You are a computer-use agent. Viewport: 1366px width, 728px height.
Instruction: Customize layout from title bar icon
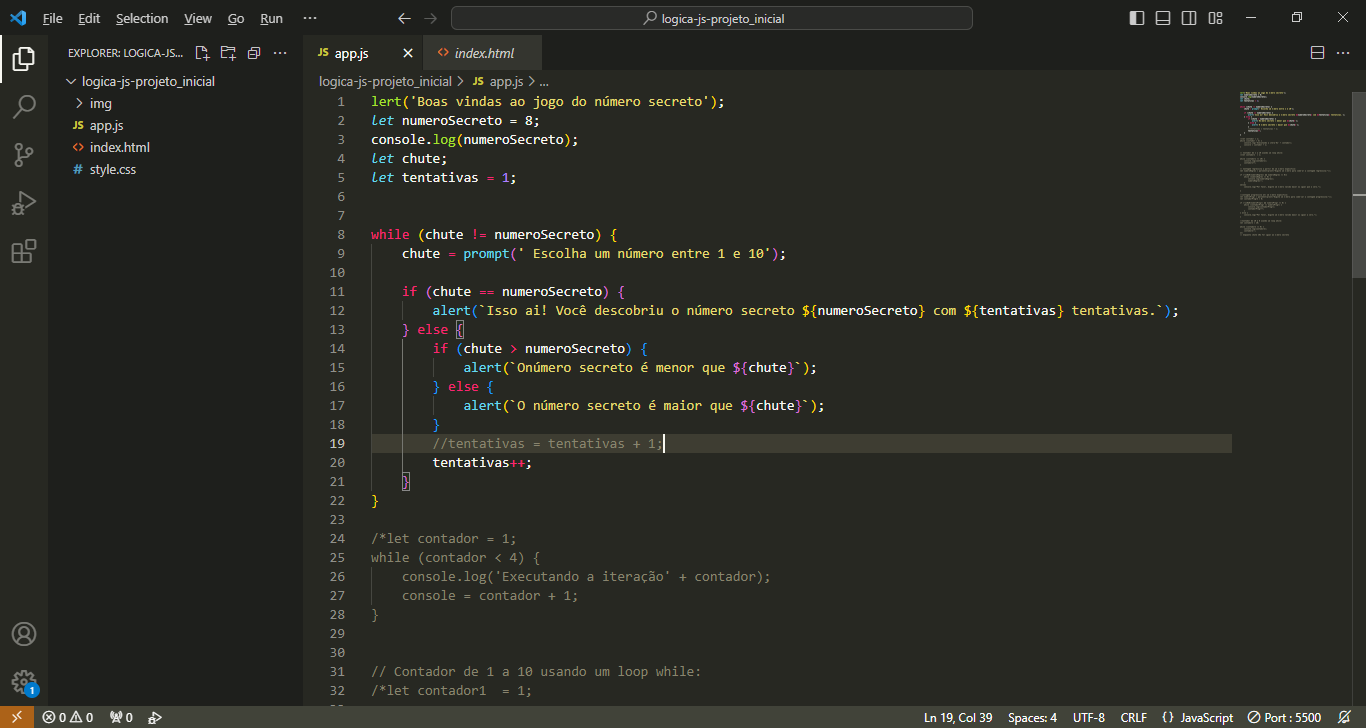pyautogui.click(x=1215, y=18)
